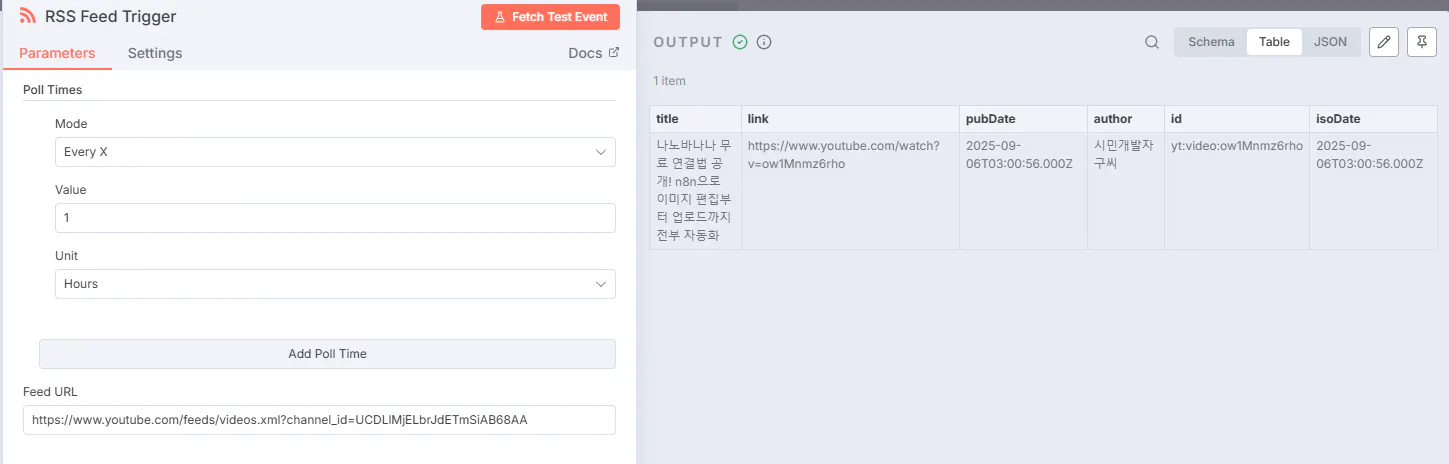Screen dimensions: 1449x464
Task: Click the YouTube watch URL cell
Action: coord(850,191)
